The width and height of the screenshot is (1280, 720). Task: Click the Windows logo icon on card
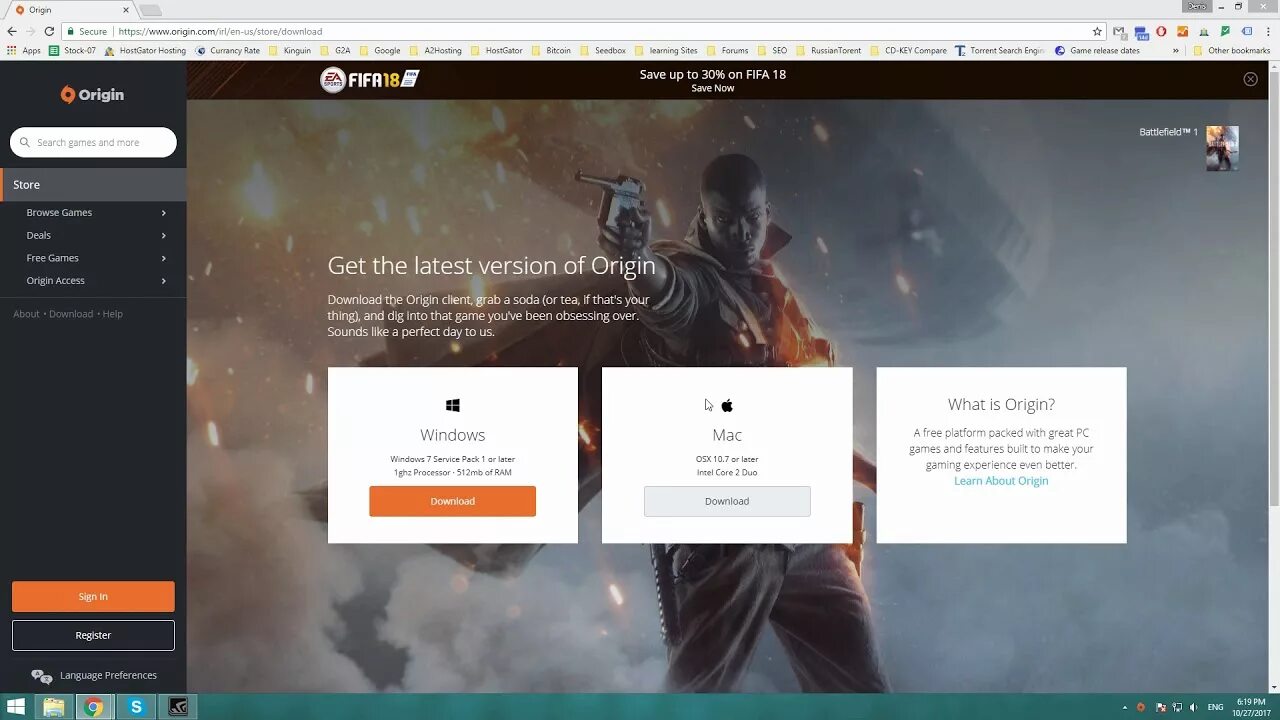(453, 405)
